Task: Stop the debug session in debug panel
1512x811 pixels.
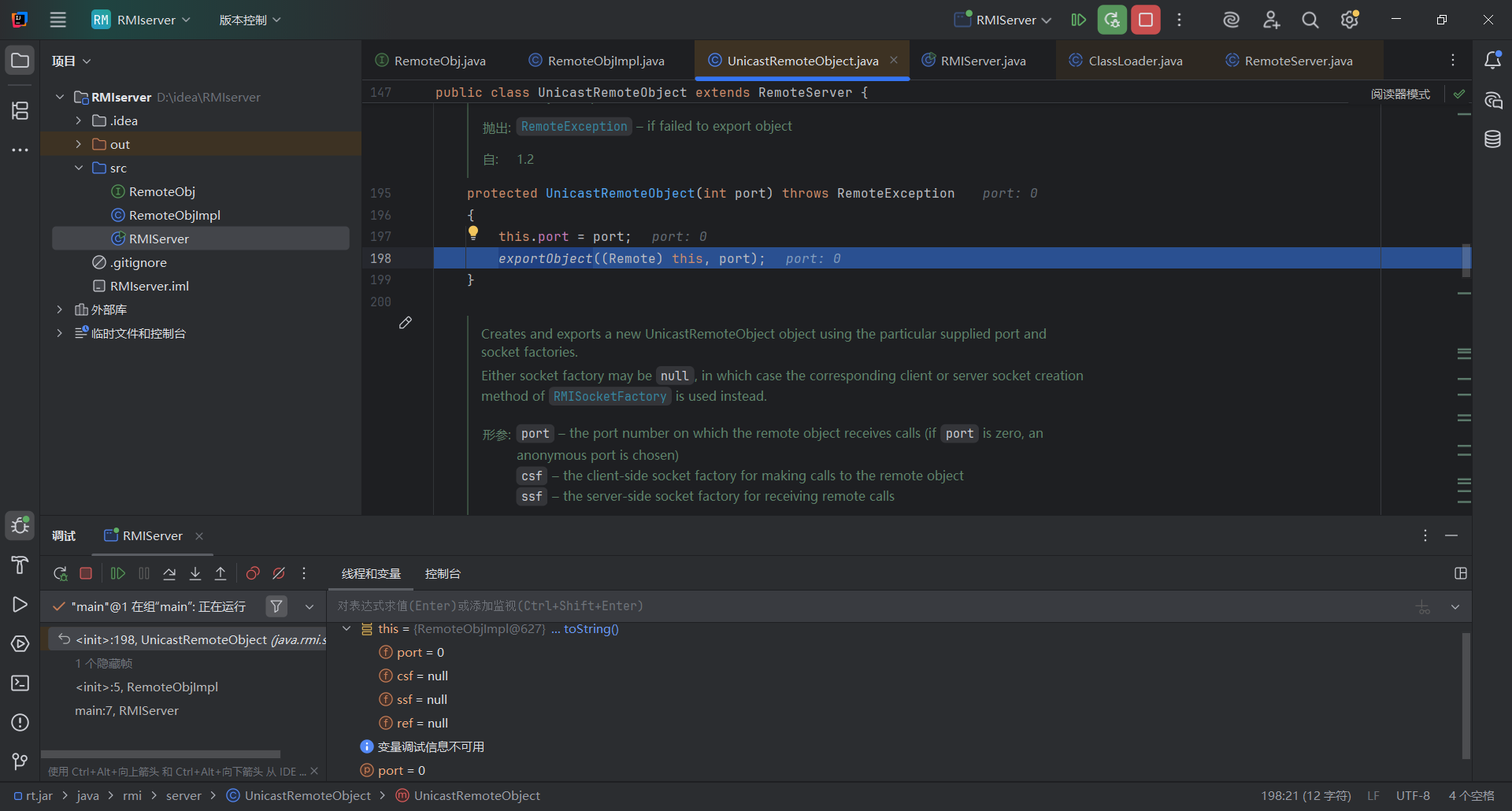Action: [x=87, y=574]
